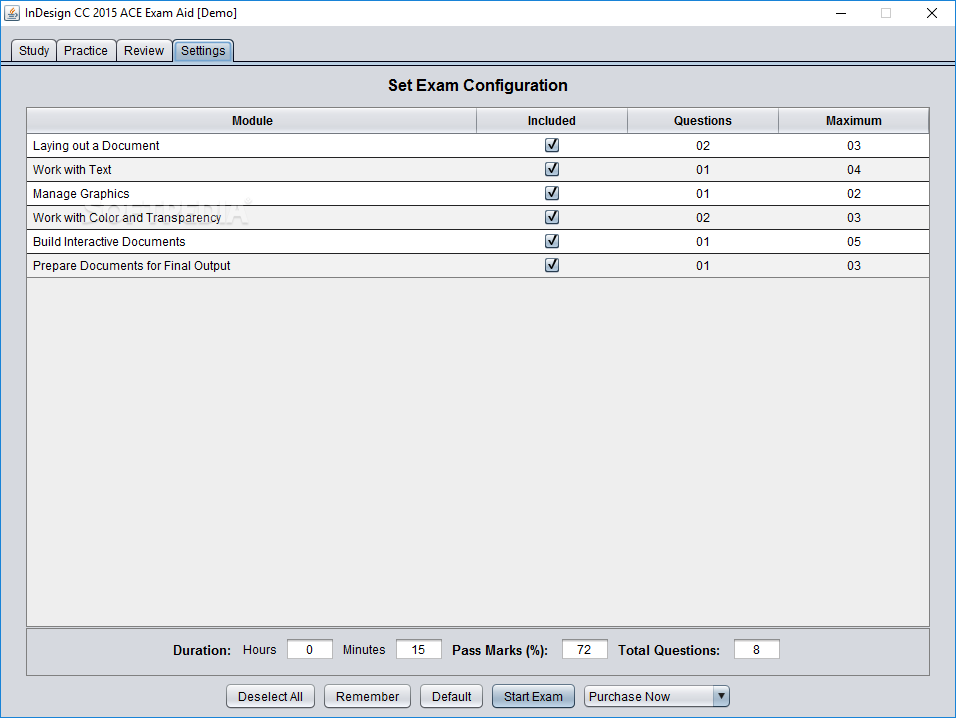Image resolution: width=956 pixels, height=718 pixels.
Task: Toggle Included checkbox for Work with Text
Action: pyautogui.click(x=552, y=169)
